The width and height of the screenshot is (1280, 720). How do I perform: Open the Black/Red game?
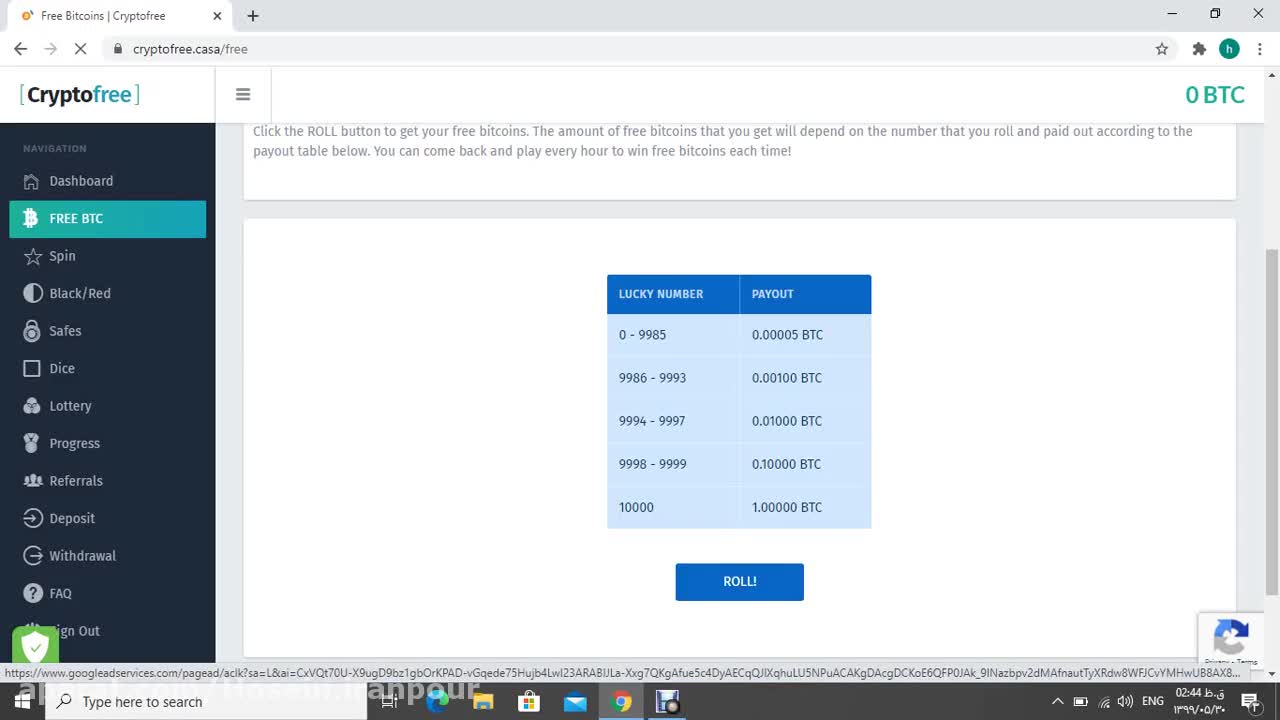[x=80, y=293]
